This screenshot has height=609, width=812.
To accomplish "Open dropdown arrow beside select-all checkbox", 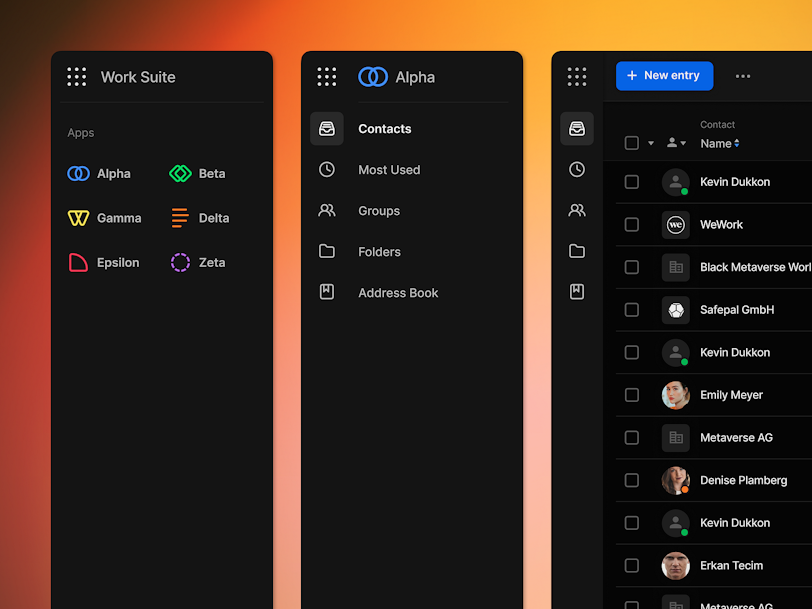I will [x=651, y=143].
